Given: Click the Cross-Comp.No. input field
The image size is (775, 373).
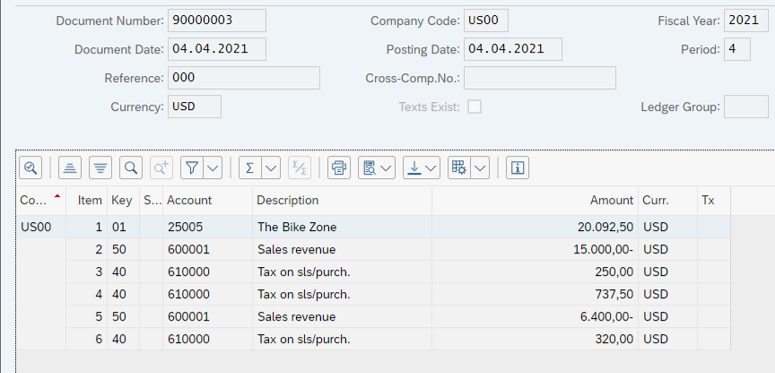Looking at the screenshot, I should click(540, 78).
